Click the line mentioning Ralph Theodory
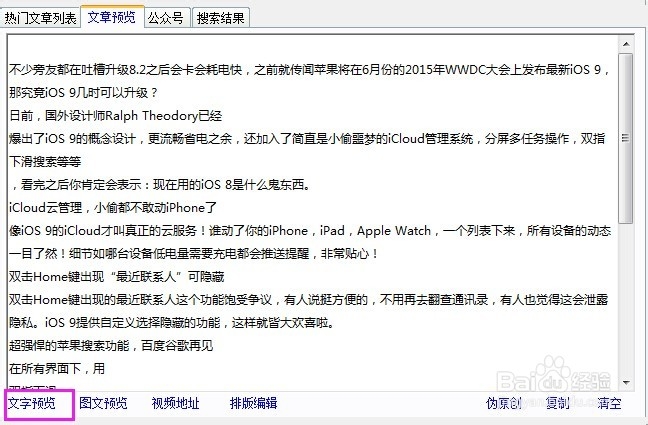Image resolution: width=648 pixels, height=425 pixels. (116, 115)
